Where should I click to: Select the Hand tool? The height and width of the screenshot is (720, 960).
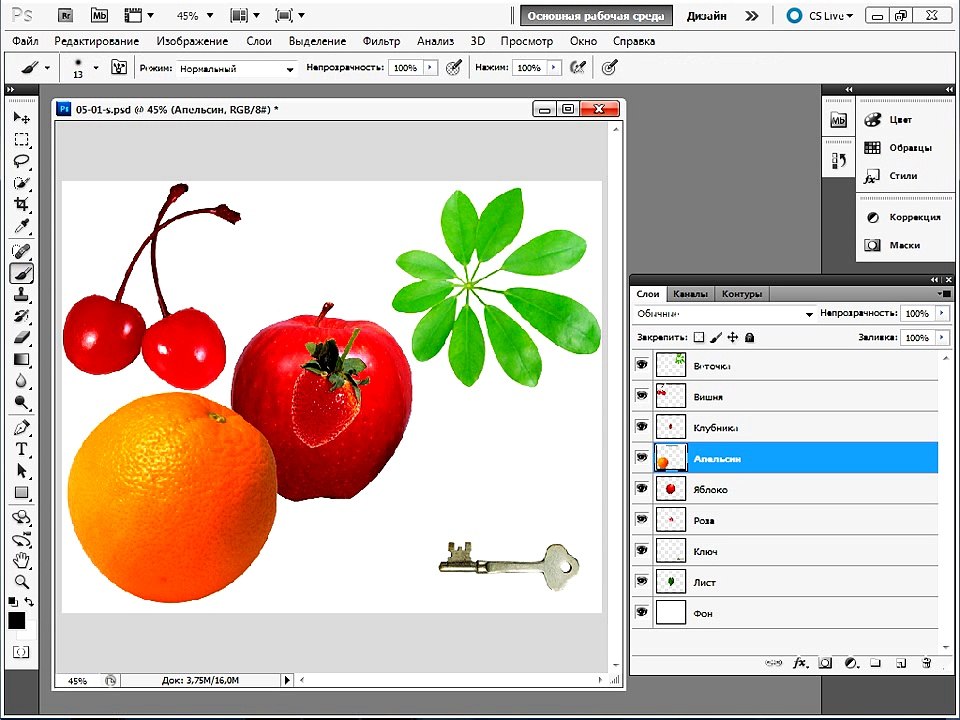(21, 559)
